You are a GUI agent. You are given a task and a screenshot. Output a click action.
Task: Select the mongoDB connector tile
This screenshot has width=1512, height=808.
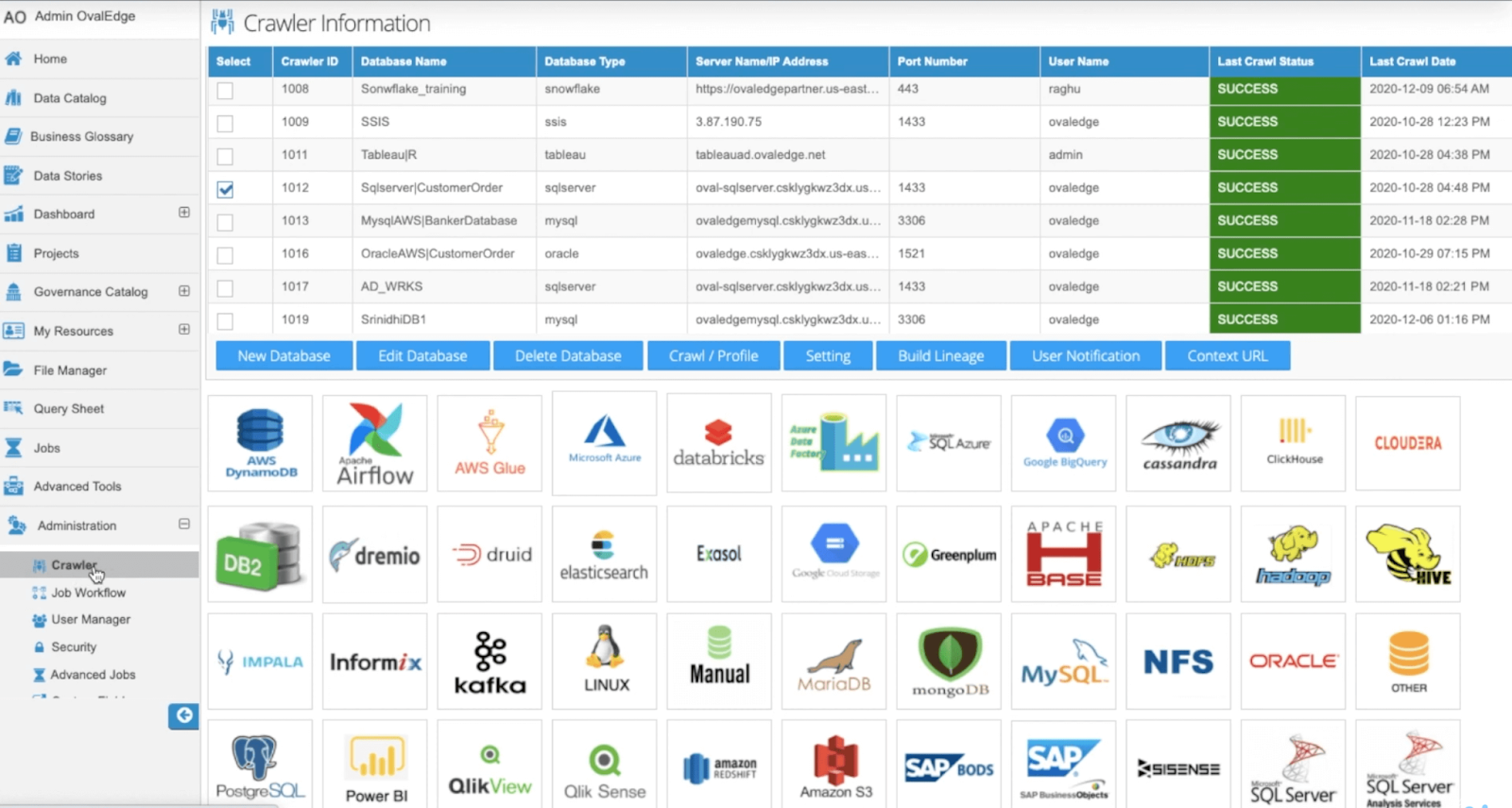(949, 662)
